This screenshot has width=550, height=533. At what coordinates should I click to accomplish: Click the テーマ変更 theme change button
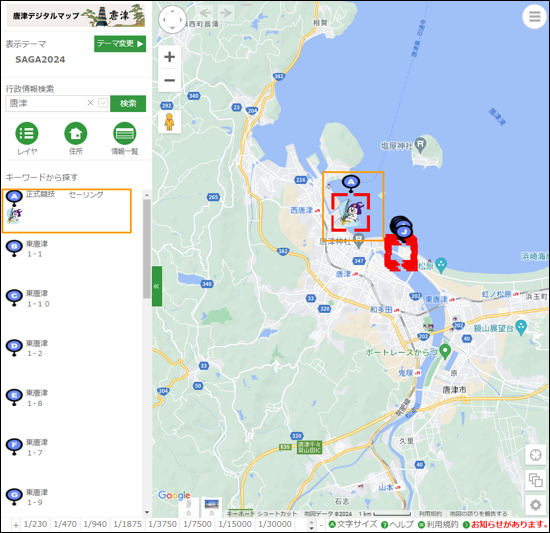[120, 44]
